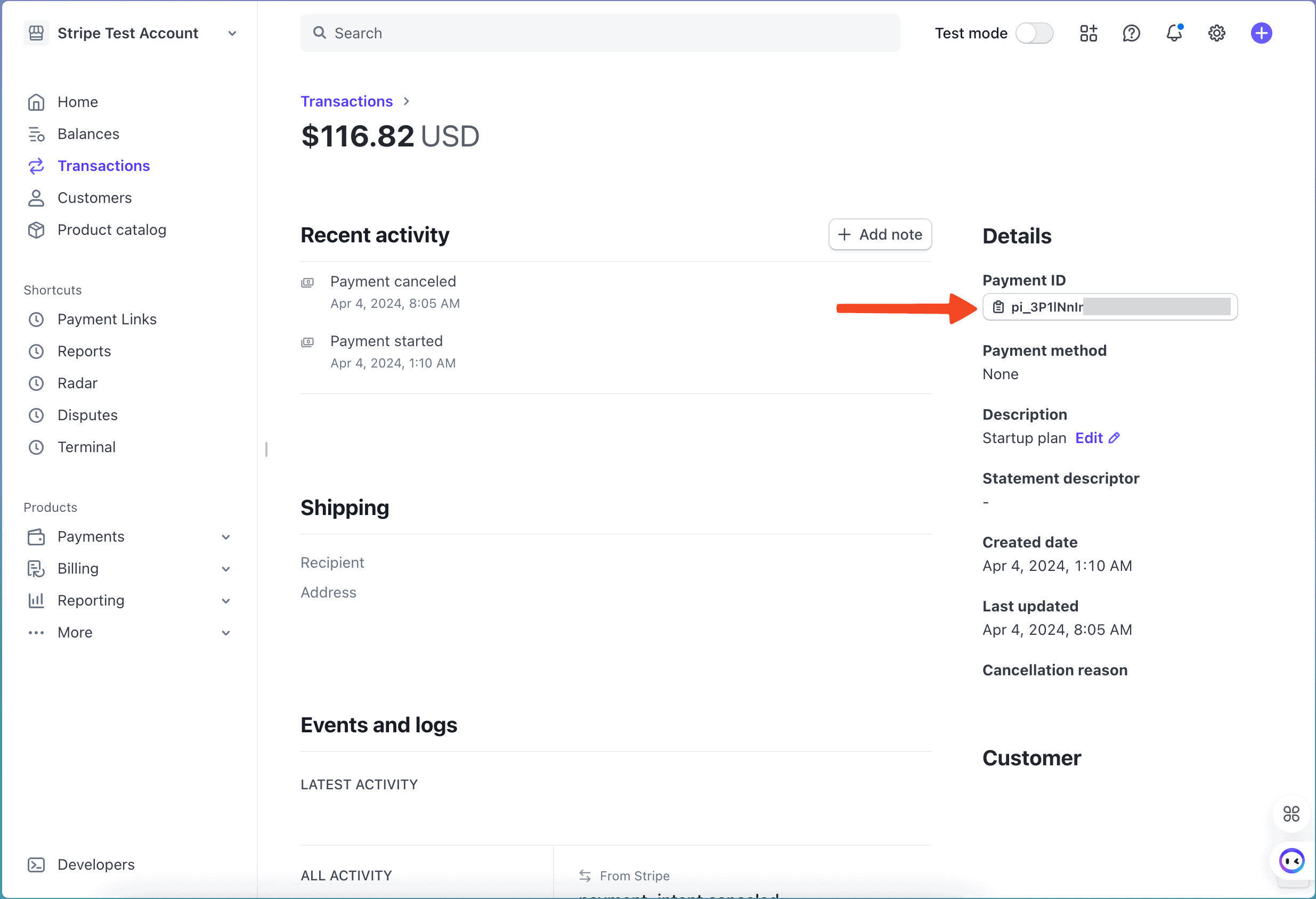Open the apps grid icon in the header
Image resolution: width=1316 pixels, height=899 pixels.
pos(1088,34)
